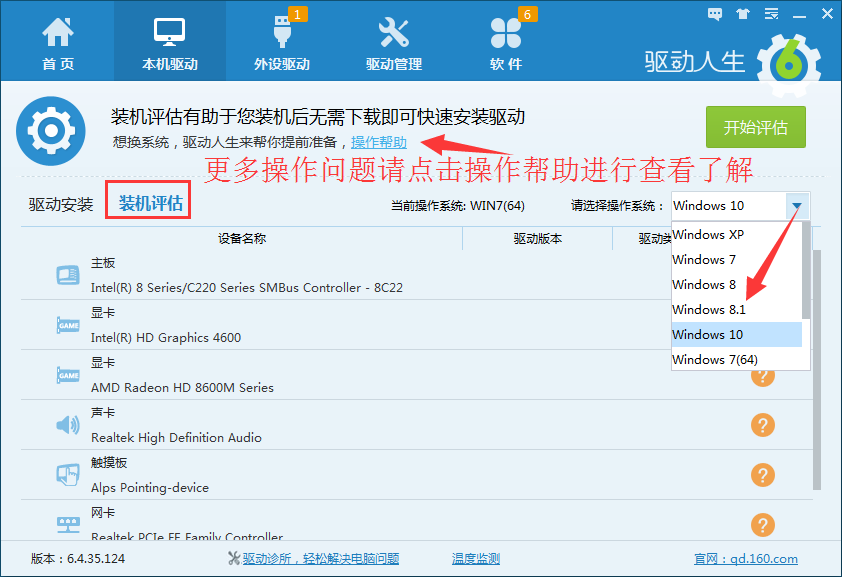Viewport: 842px width, 577px height.
Task: Visit the 官网：qd.160.com link
Action: tap(746, 559)
